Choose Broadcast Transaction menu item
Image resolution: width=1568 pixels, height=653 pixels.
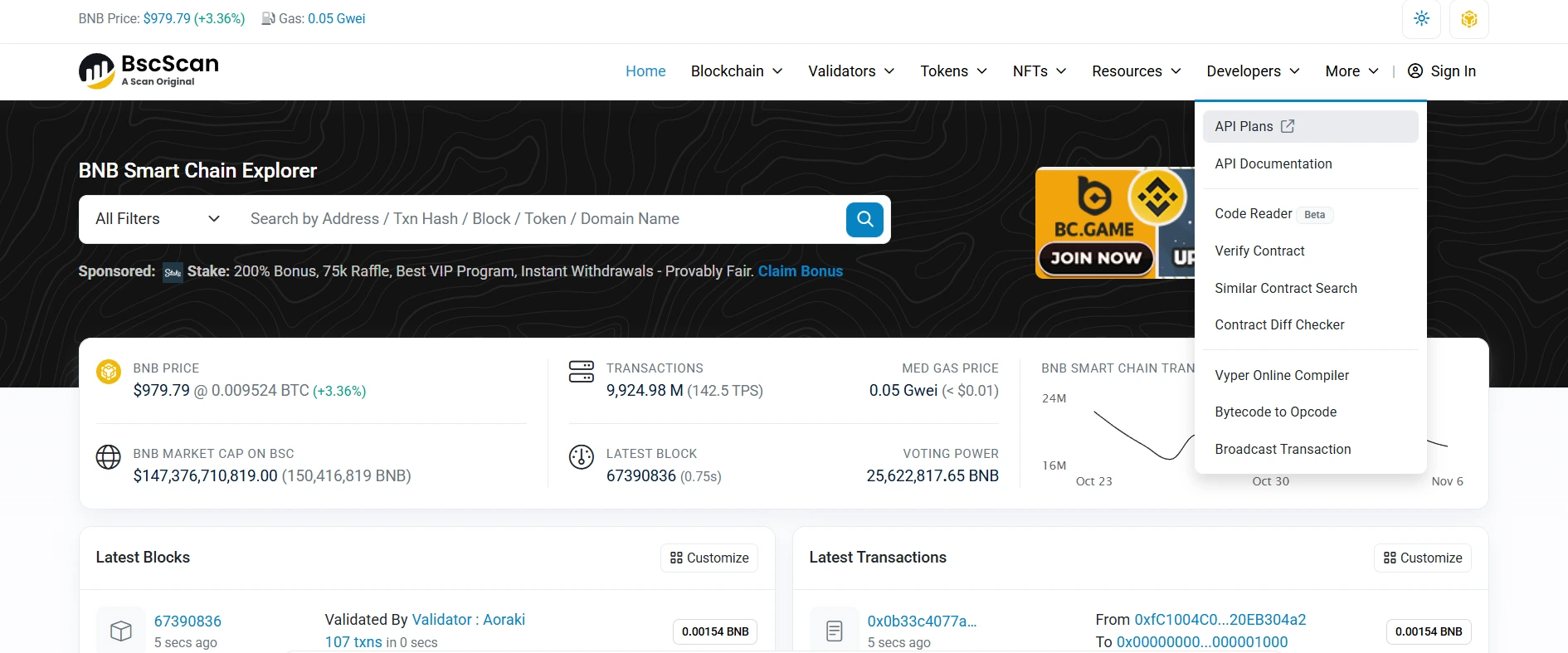[1283, 449]
